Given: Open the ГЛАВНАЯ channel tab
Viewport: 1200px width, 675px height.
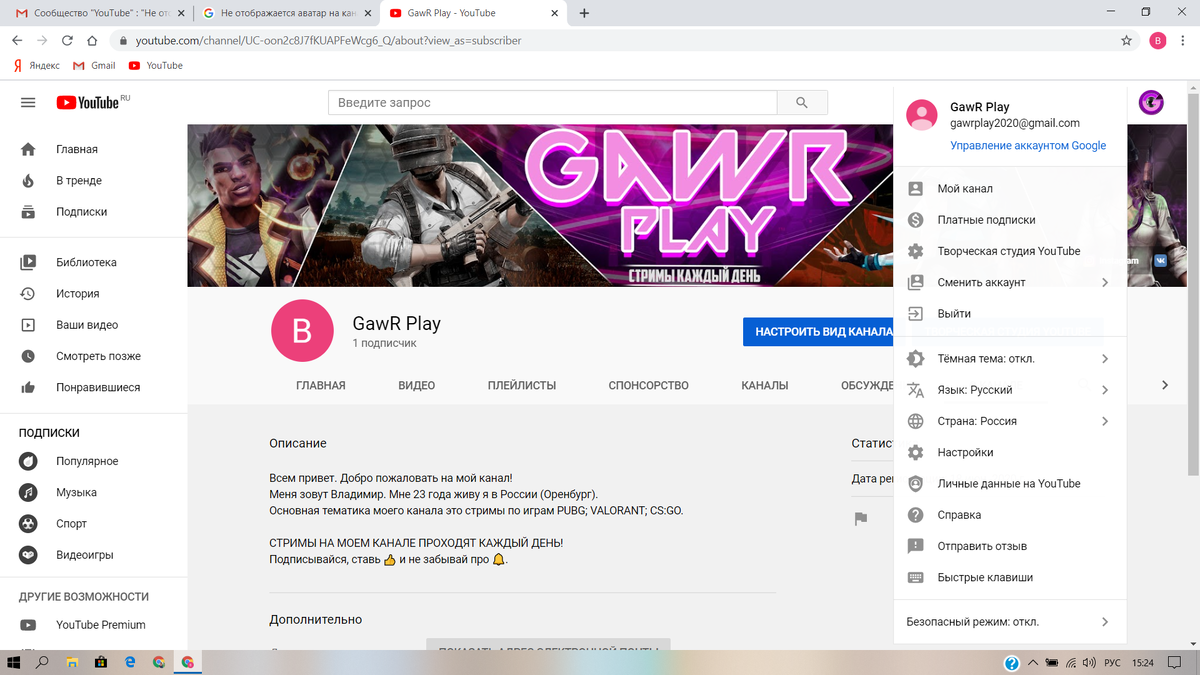Looking at the screenshot, I should (x=321, y=385).
